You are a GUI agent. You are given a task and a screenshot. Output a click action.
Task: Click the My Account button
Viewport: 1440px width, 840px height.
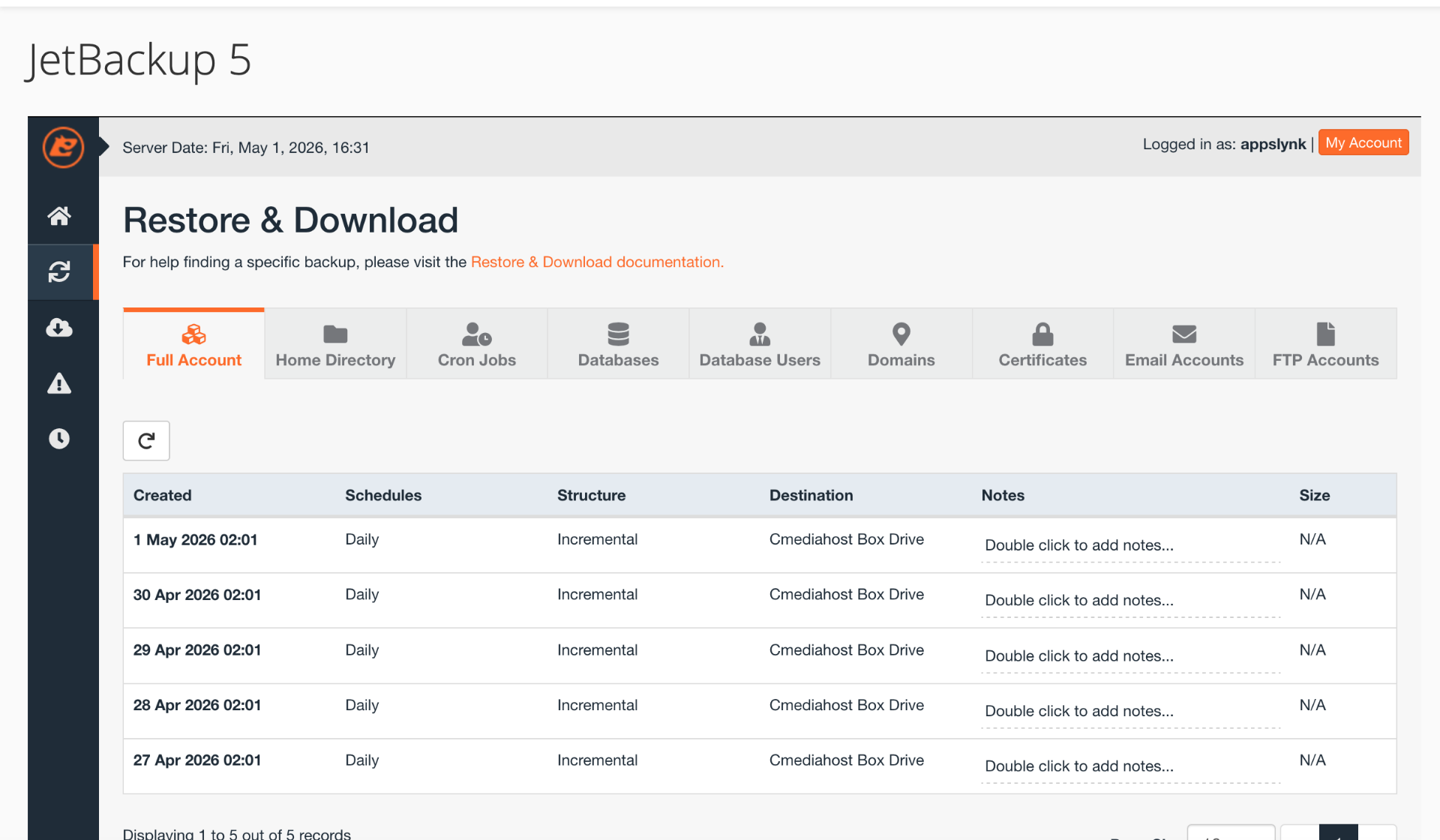pos(1363,142)
